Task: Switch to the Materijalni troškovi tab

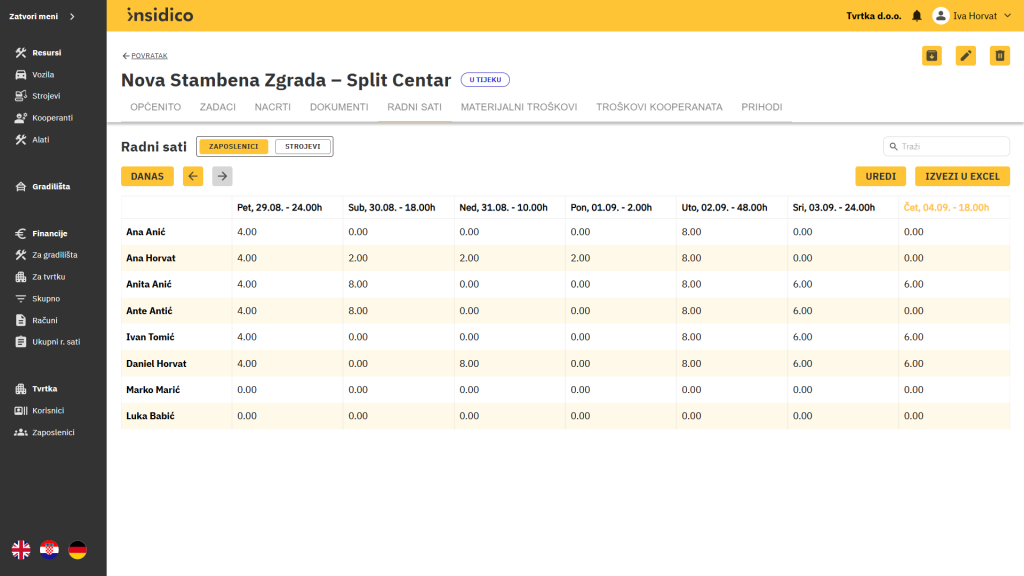Action: point(518,107)
